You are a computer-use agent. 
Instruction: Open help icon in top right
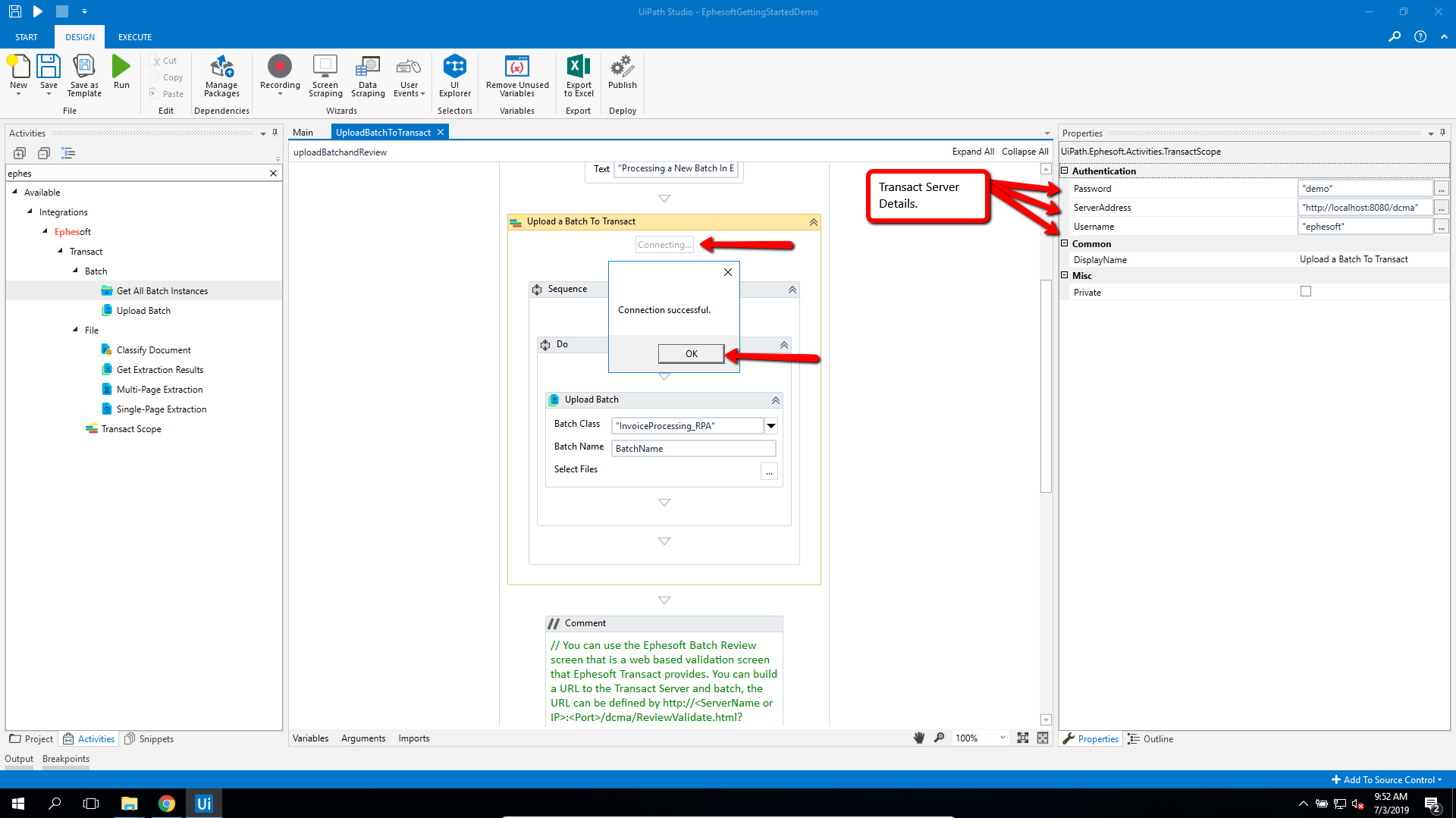click(x=1420, y=36)
